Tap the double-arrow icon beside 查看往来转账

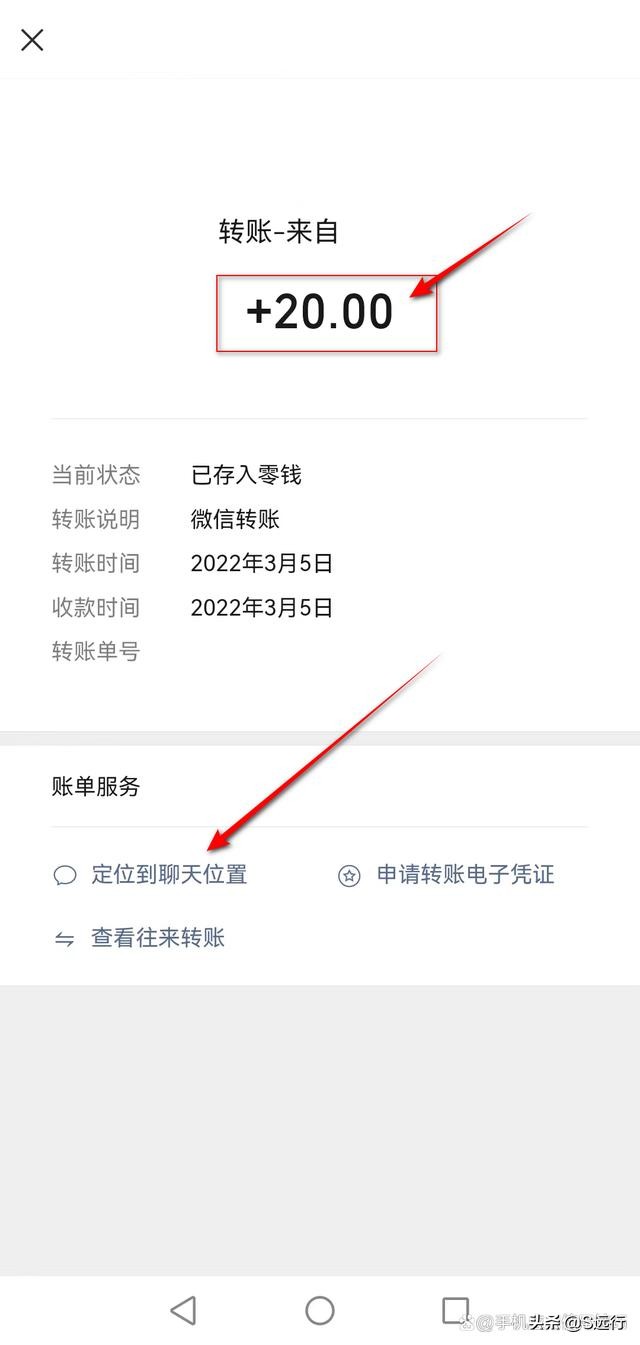point(62,938)
